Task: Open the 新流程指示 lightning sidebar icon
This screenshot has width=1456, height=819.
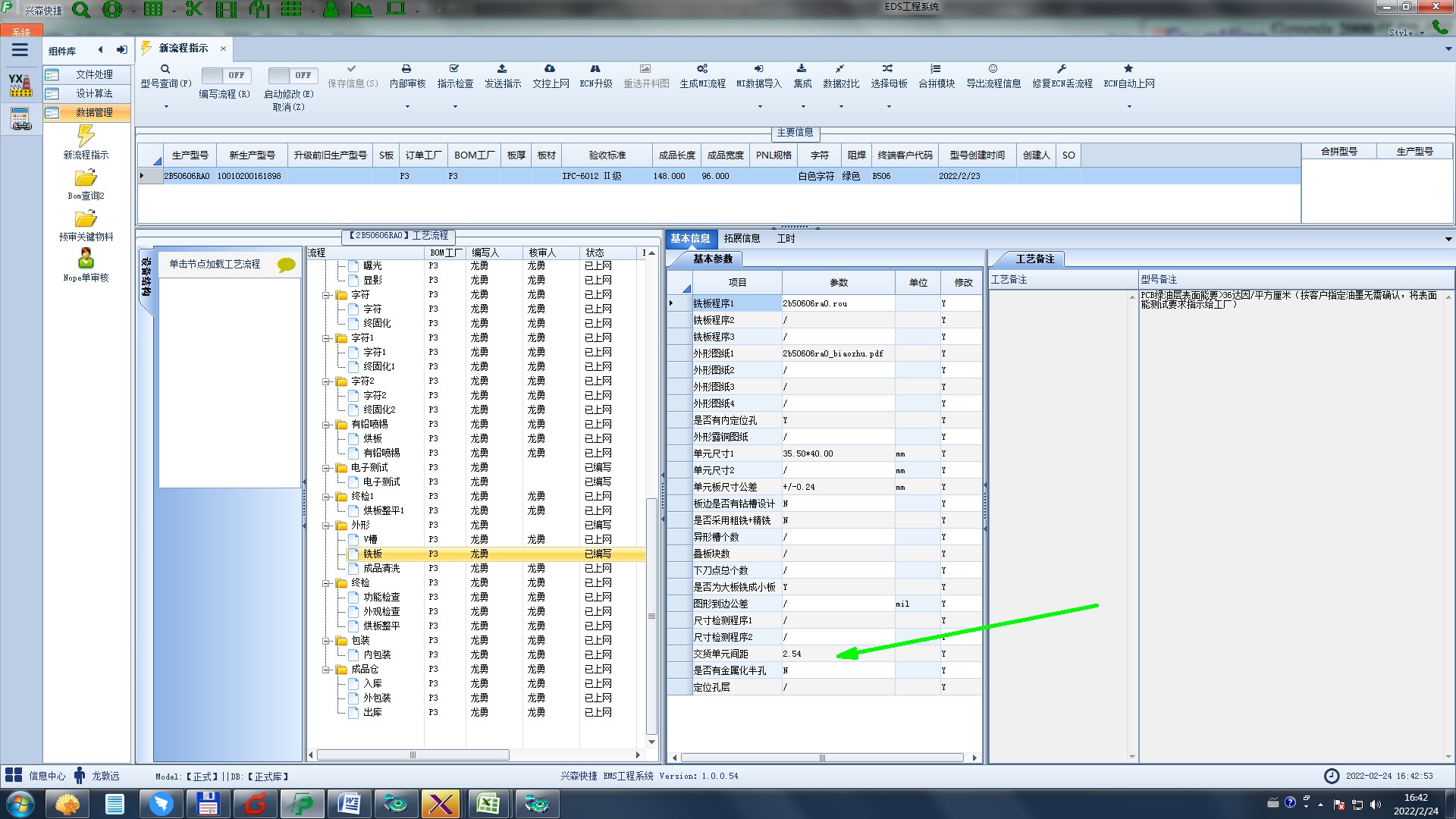Action: click(86, 136)
